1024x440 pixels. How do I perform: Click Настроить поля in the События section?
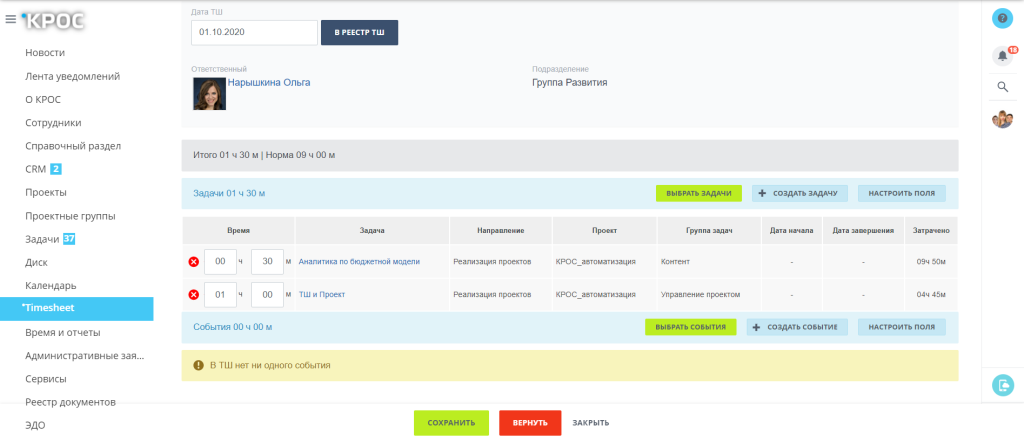[901, 327]
